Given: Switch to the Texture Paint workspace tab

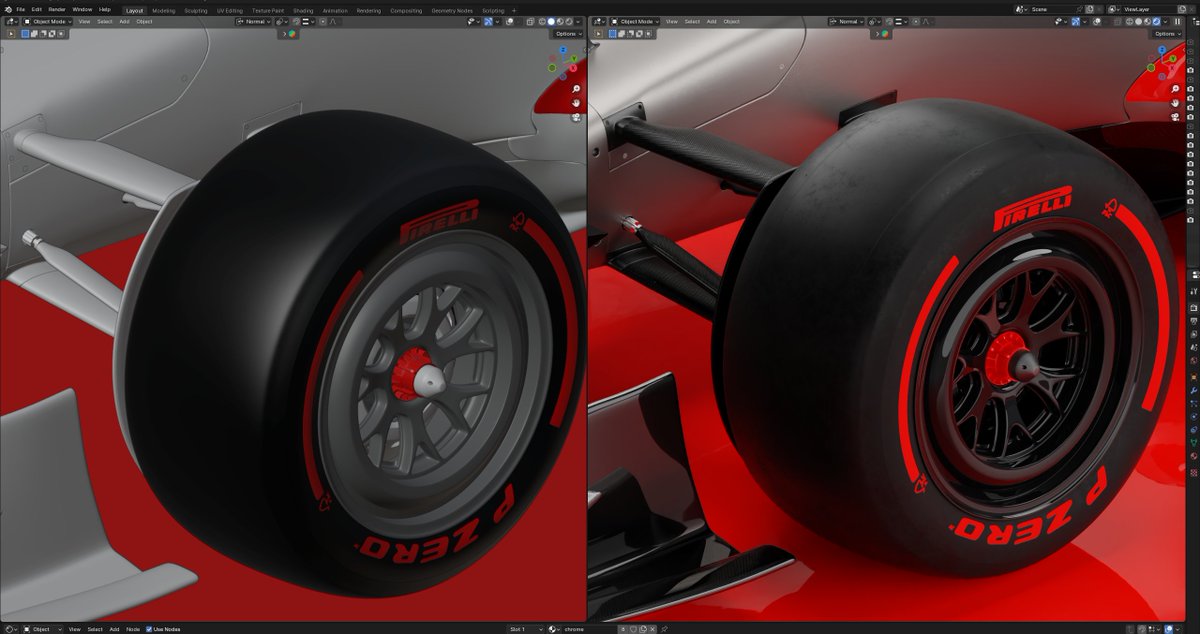Looking at the screenshot, I should (x=268, y=10).
